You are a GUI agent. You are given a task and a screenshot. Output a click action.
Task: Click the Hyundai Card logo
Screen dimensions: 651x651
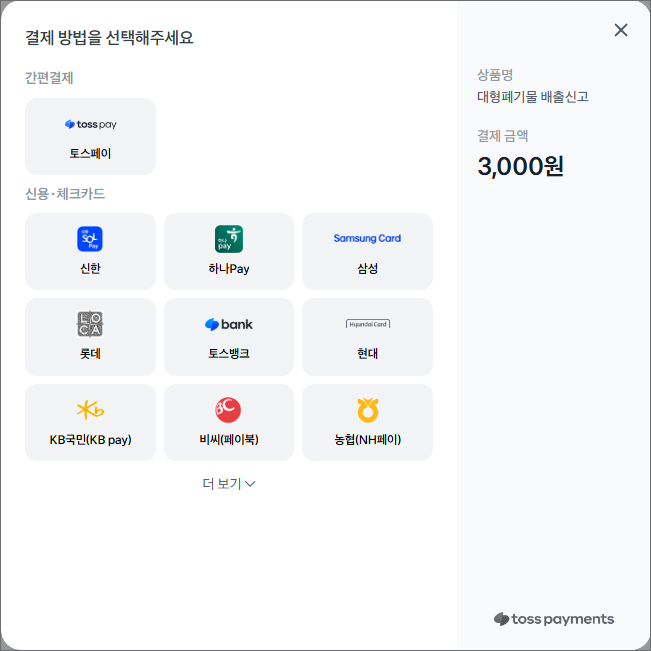tap(367, 324)
